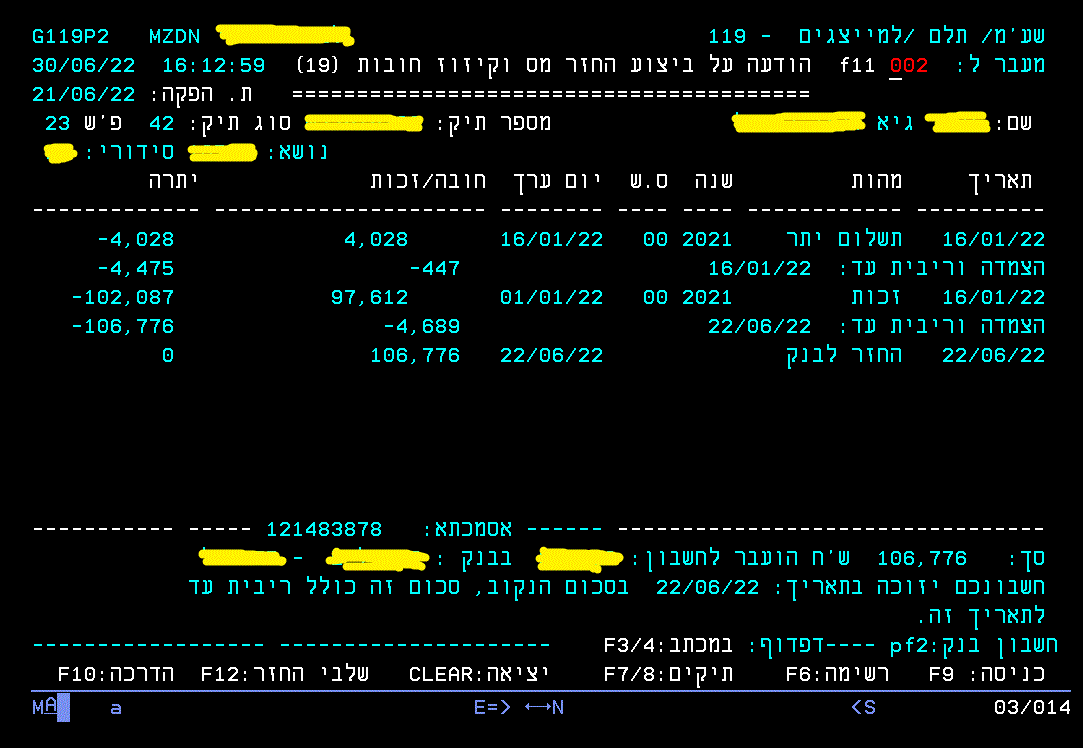The image size is (1083, 748).
Task: Click the F9 כניסה entry option
Action: coord(986,674)
